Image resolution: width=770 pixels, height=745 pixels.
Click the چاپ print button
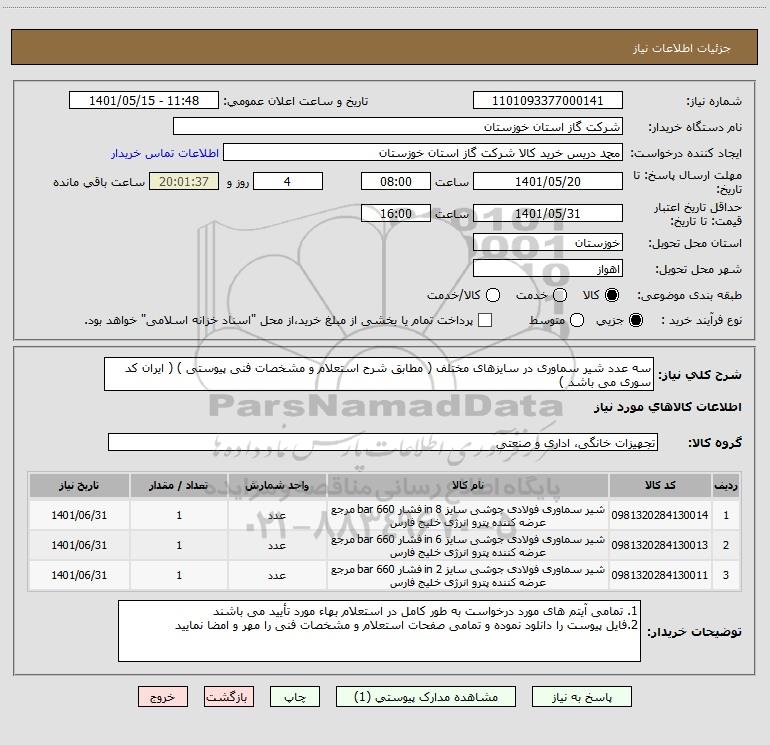click(295, 697)
